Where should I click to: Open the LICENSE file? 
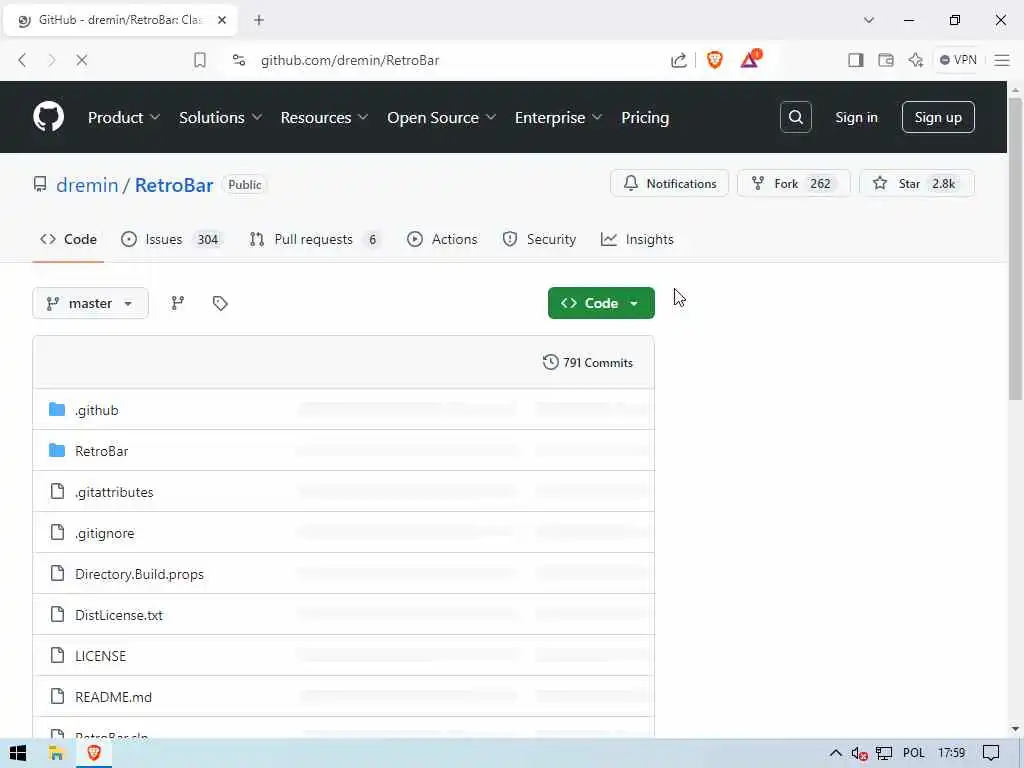(101, 656)
